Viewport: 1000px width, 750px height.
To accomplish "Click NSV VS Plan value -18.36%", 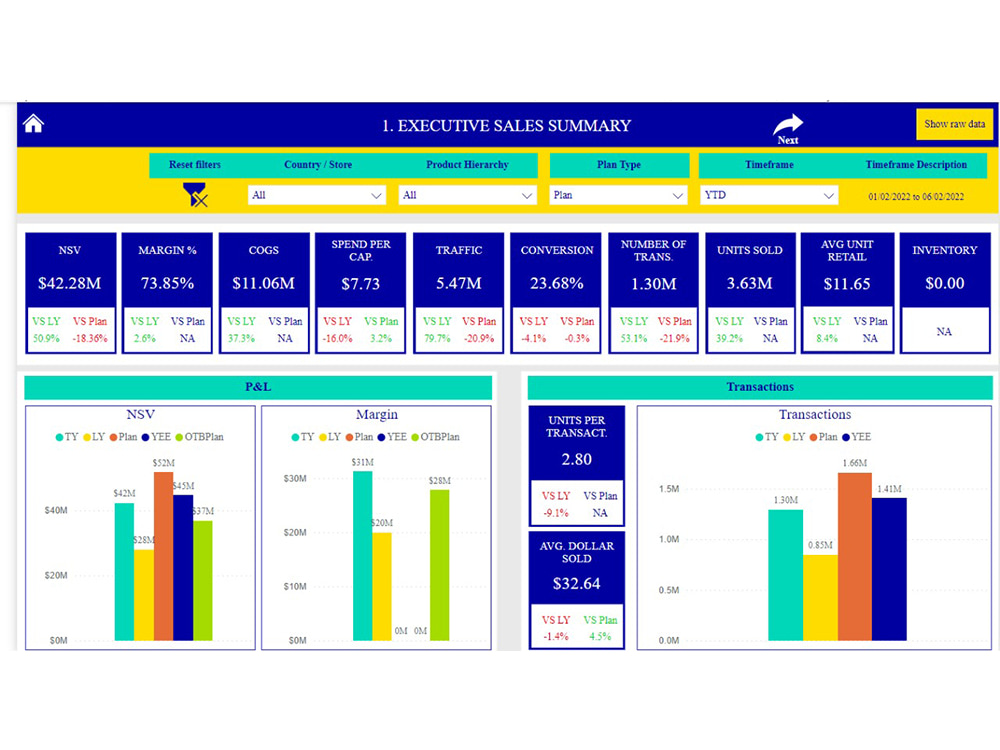I will pos(90,339).
